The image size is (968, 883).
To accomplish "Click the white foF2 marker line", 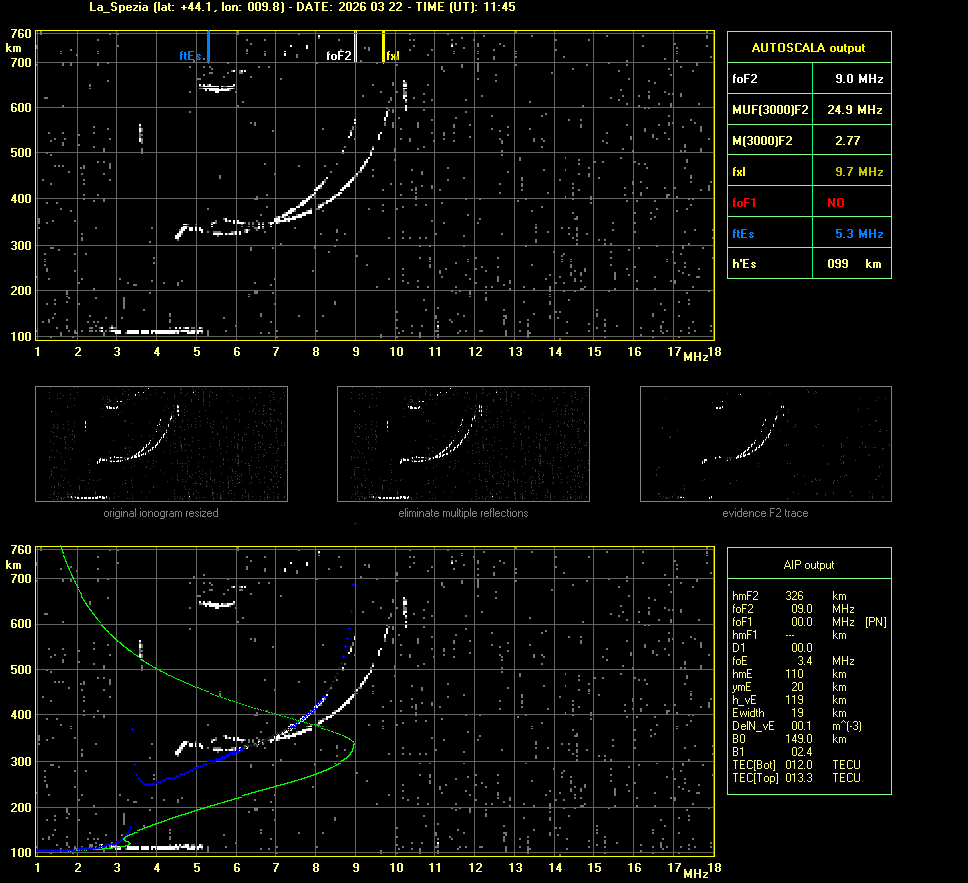I will [x=356, y=46].
